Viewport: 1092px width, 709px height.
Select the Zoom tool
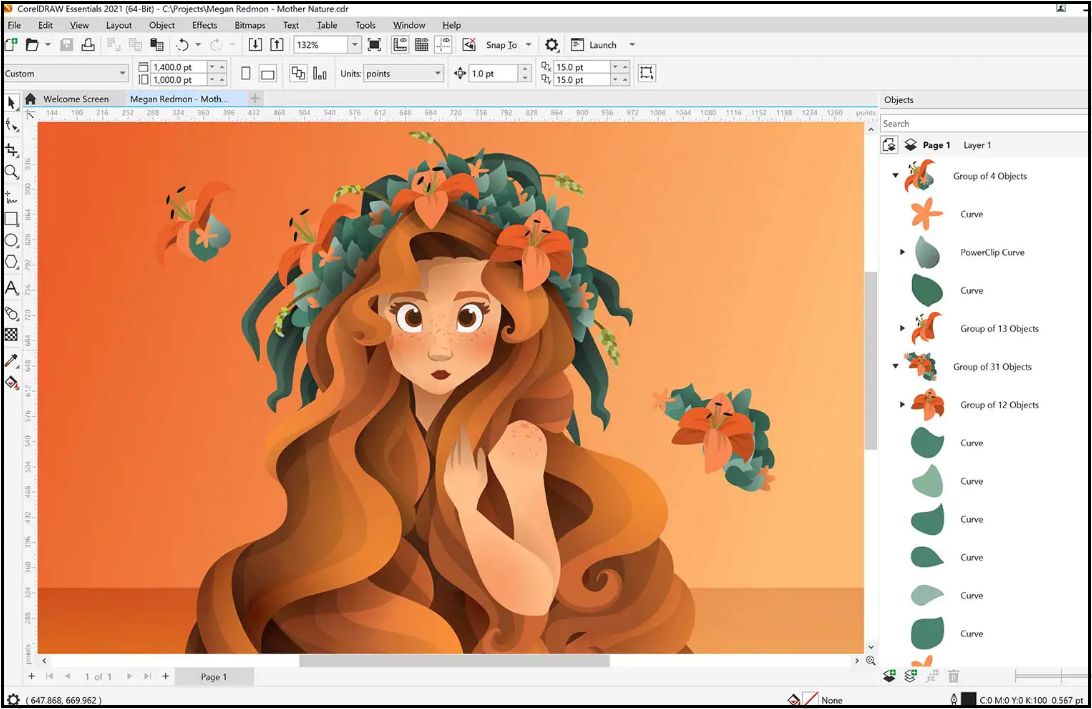[11, 172]
